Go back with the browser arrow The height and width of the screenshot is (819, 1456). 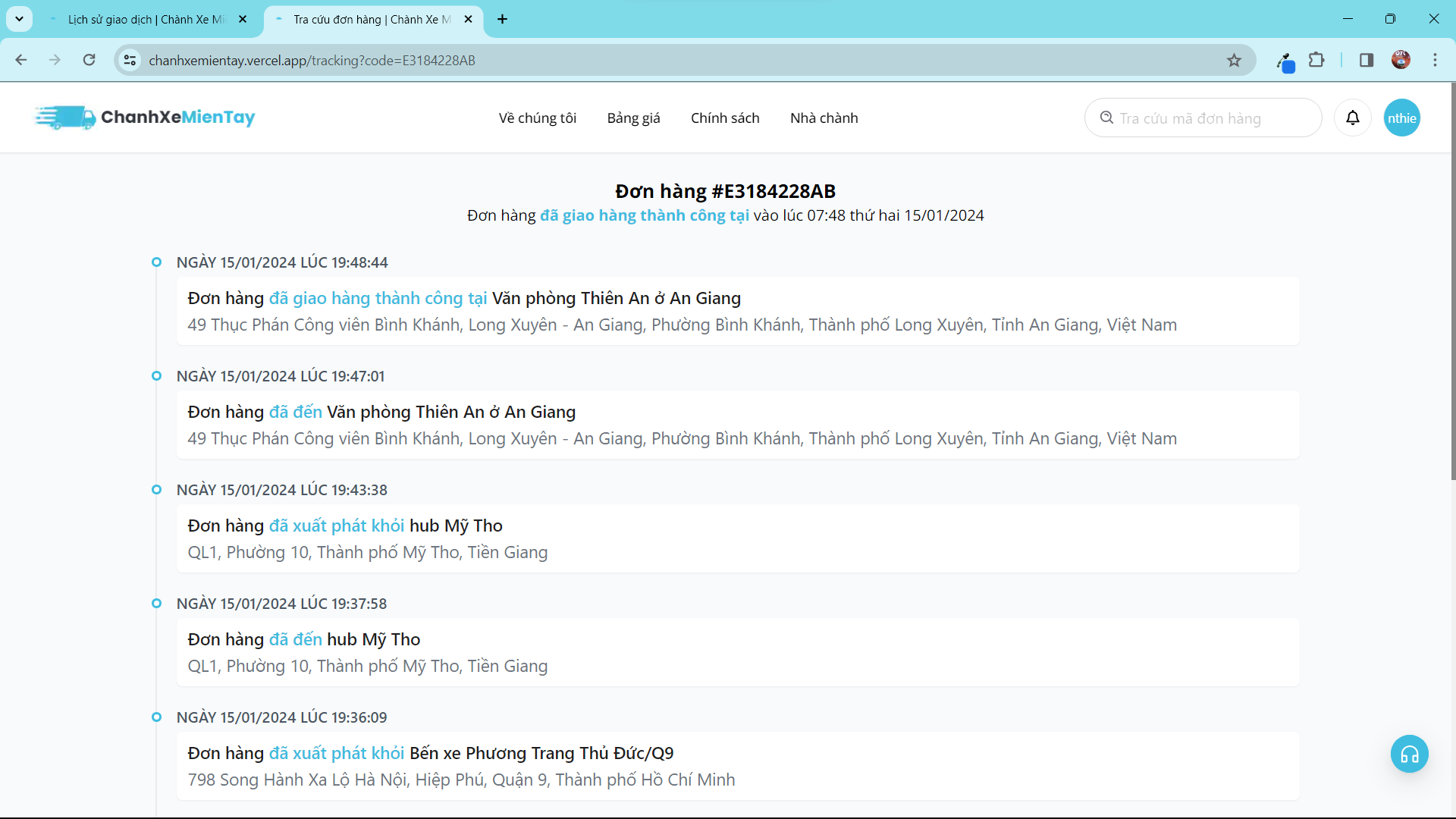pyautogui.click(x=21, y=60)
